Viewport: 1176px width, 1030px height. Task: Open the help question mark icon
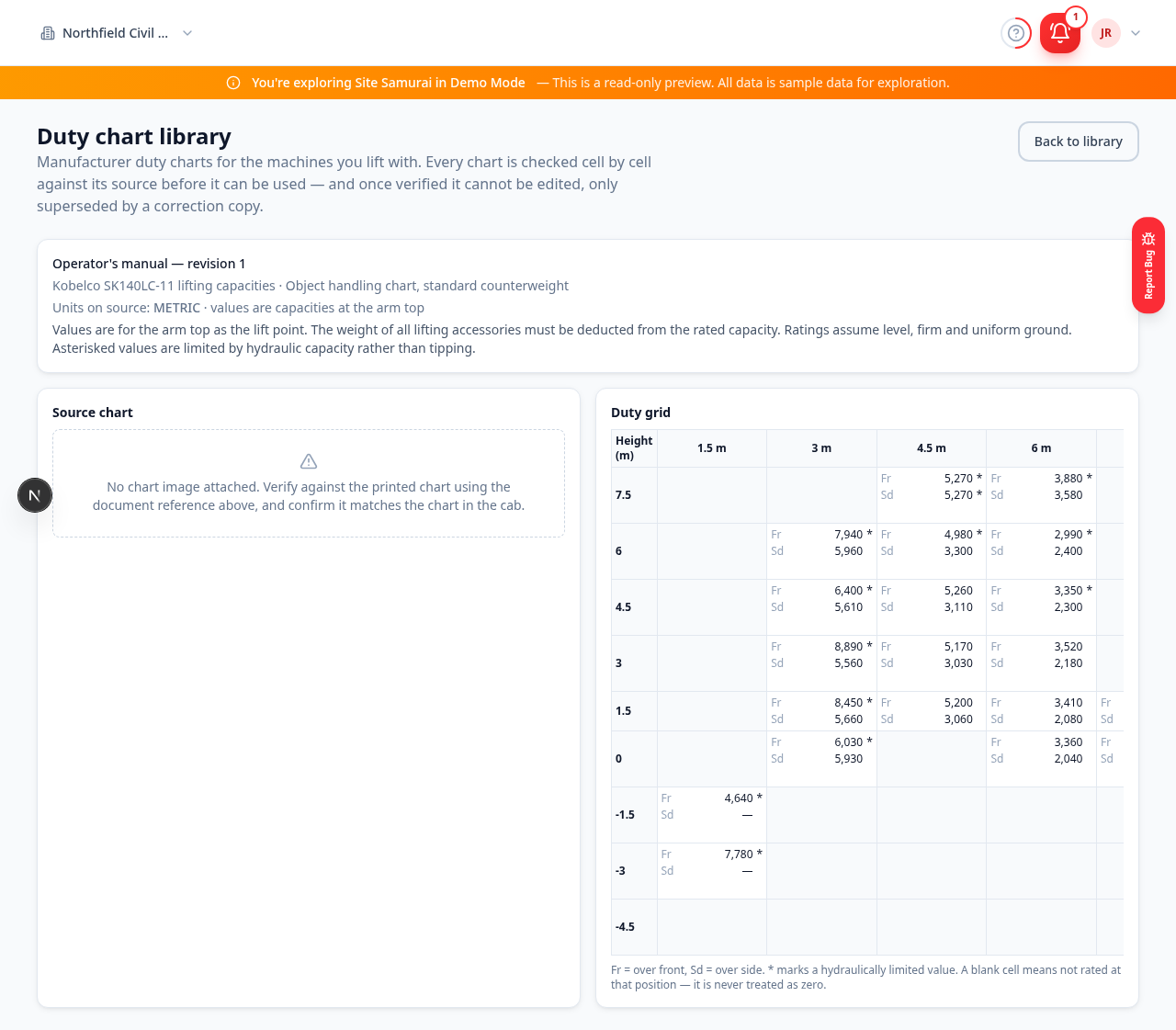point(1015,33)
